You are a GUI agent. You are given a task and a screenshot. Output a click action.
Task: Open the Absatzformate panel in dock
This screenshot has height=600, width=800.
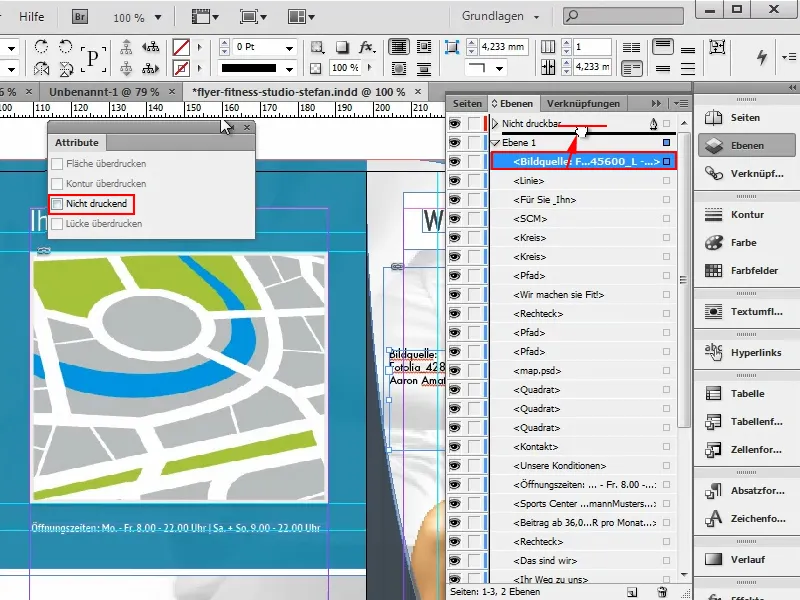(745, 490)
